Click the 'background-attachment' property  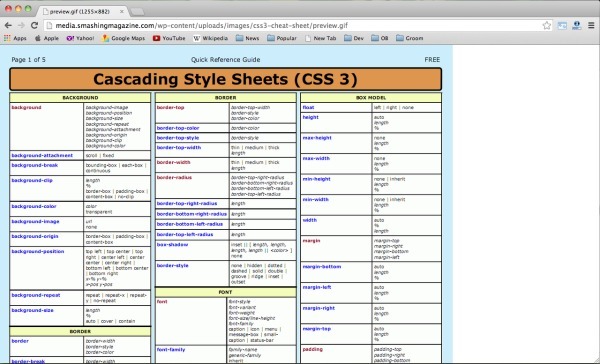point(42,155)
